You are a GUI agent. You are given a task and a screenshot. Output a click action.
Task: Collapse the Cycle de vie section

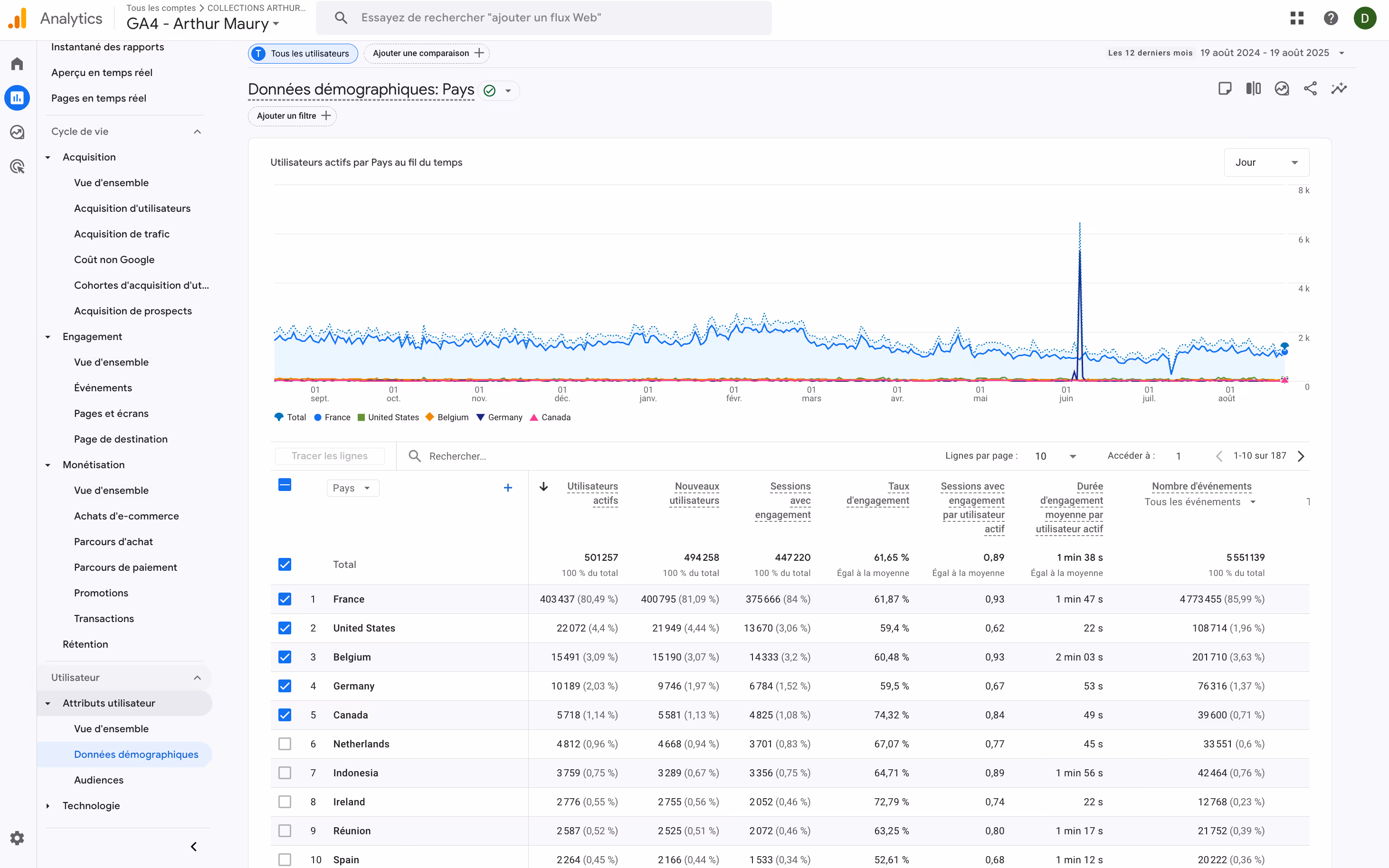(197, 132)
